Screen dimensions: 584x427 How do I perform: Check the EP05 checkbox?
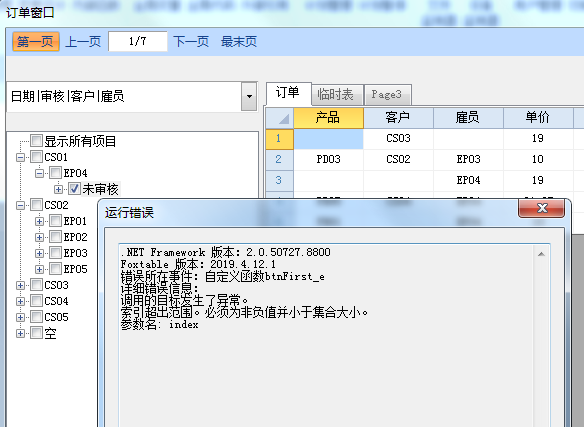55,269
